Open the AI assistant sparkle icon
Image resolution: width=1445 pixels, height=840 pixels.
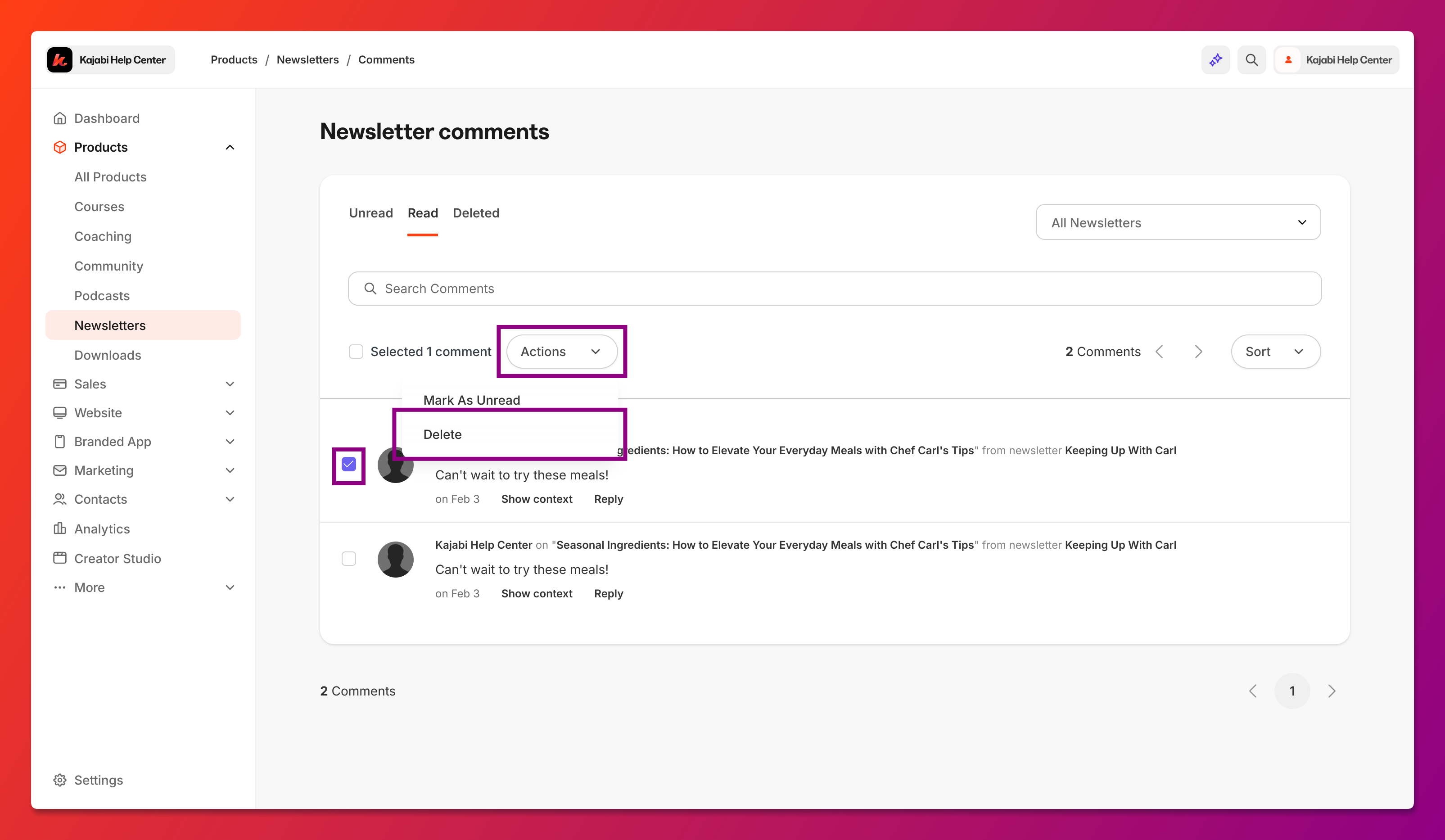click(x=1215, y=59)
